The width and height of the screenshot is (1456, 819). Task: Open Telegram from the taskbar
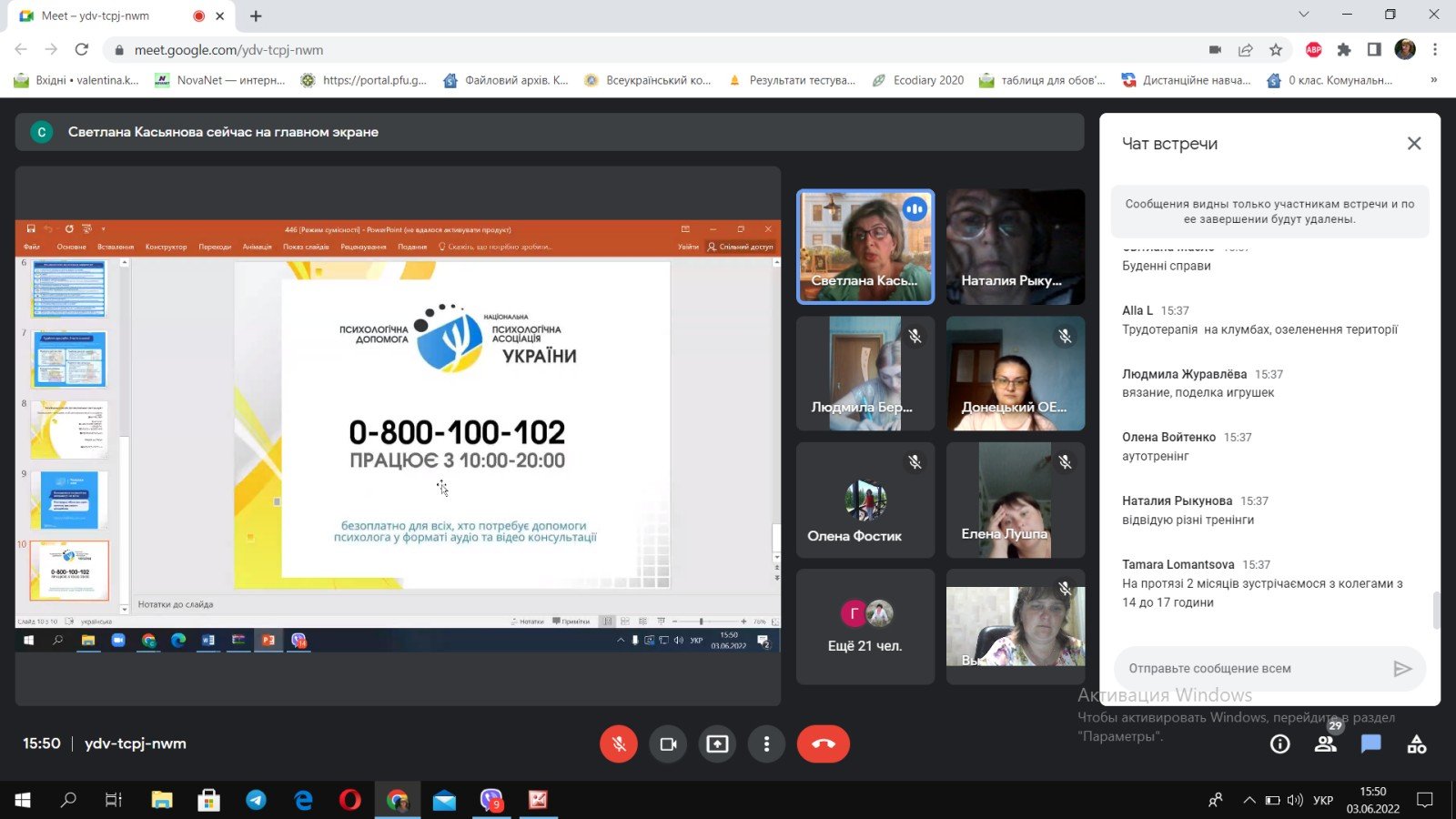(257, 800)
